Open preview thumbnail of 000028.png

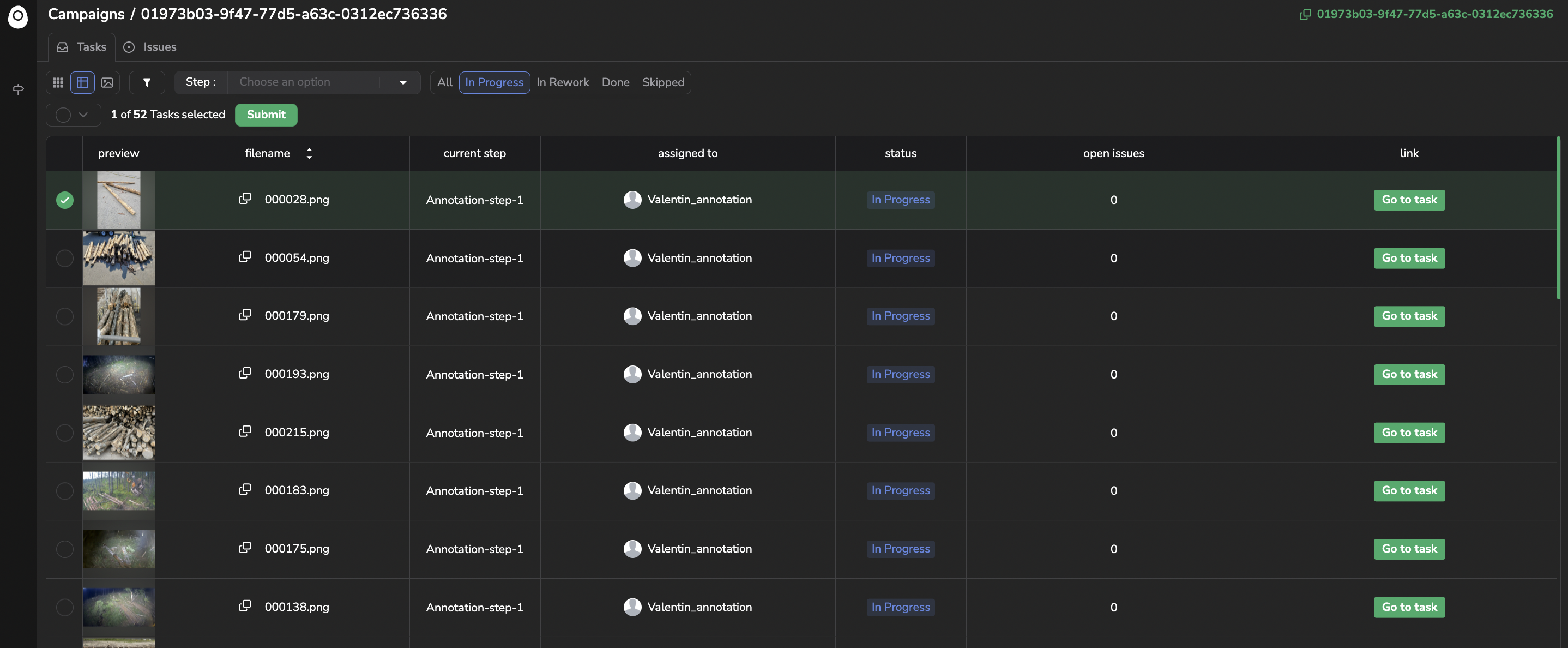pyautogui.click(x=119, y=200)
